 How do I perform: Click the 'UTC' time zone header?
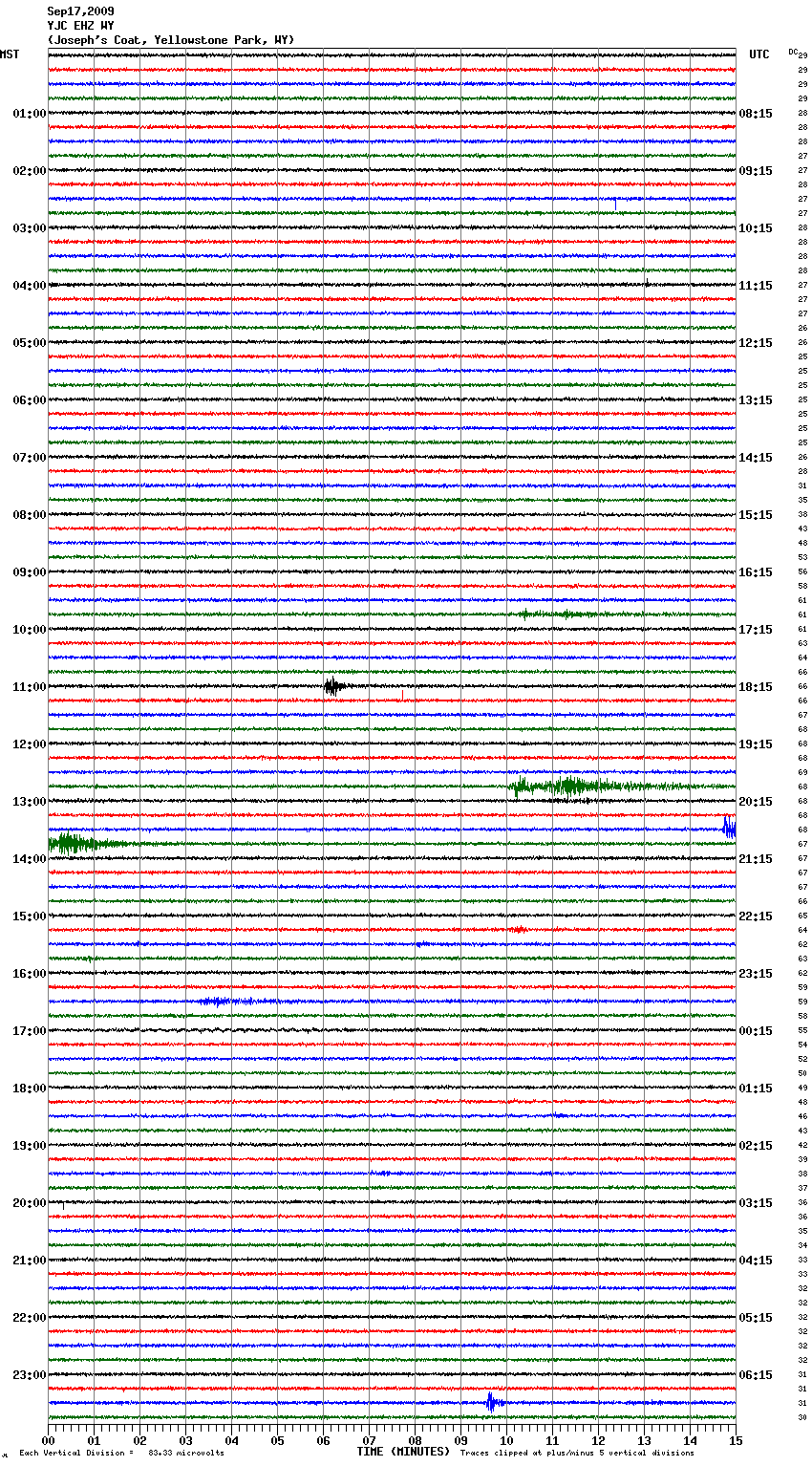[x=759, y=54]
